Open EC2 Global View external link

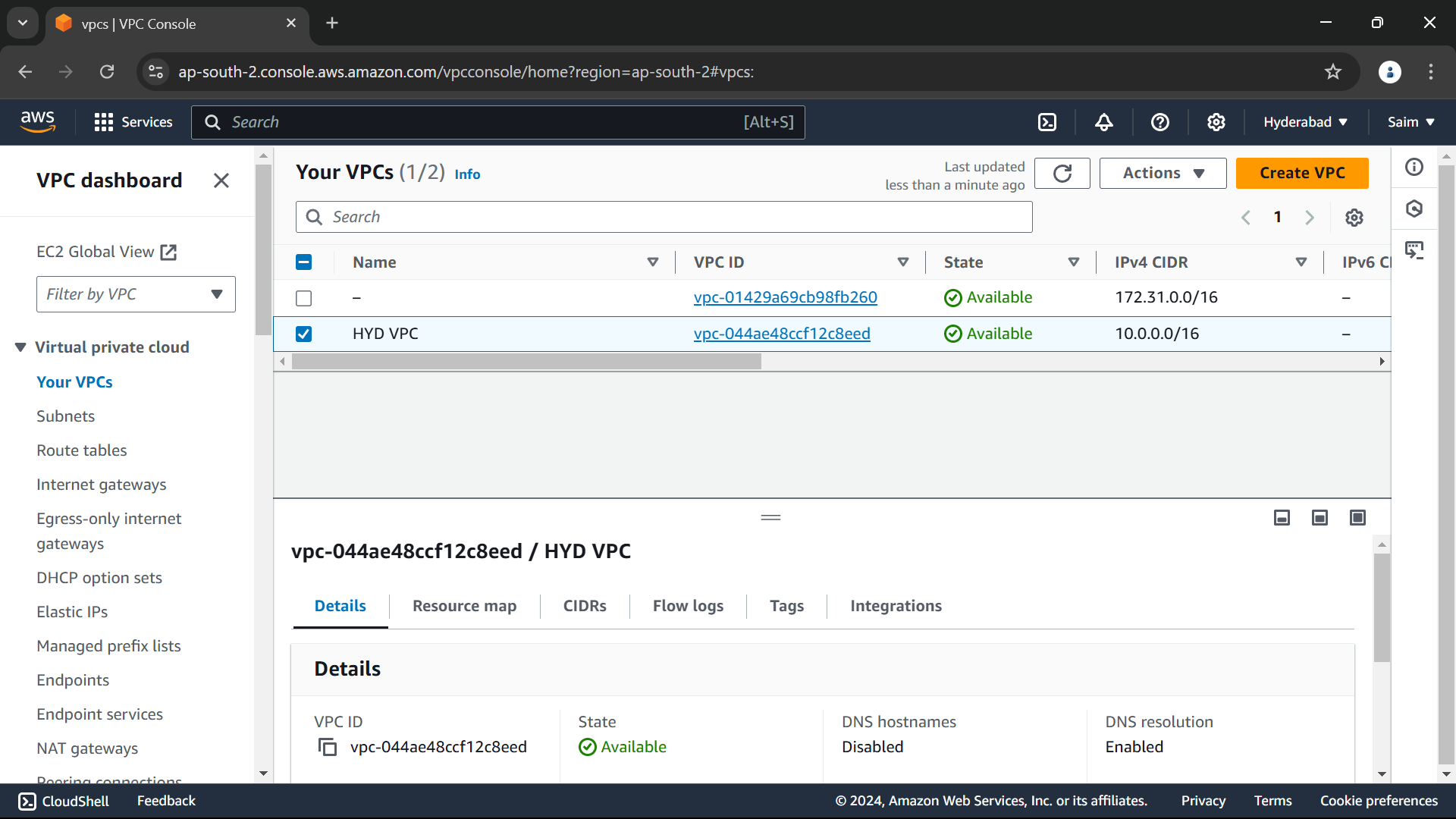107,252
